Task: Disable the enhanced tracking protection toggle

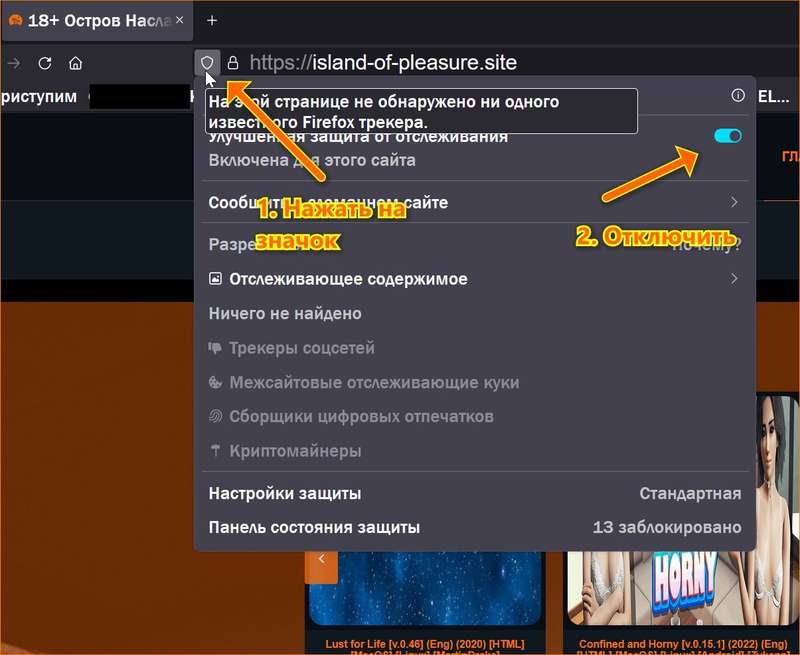Action: pyautogui.click(x=728, y=136)
